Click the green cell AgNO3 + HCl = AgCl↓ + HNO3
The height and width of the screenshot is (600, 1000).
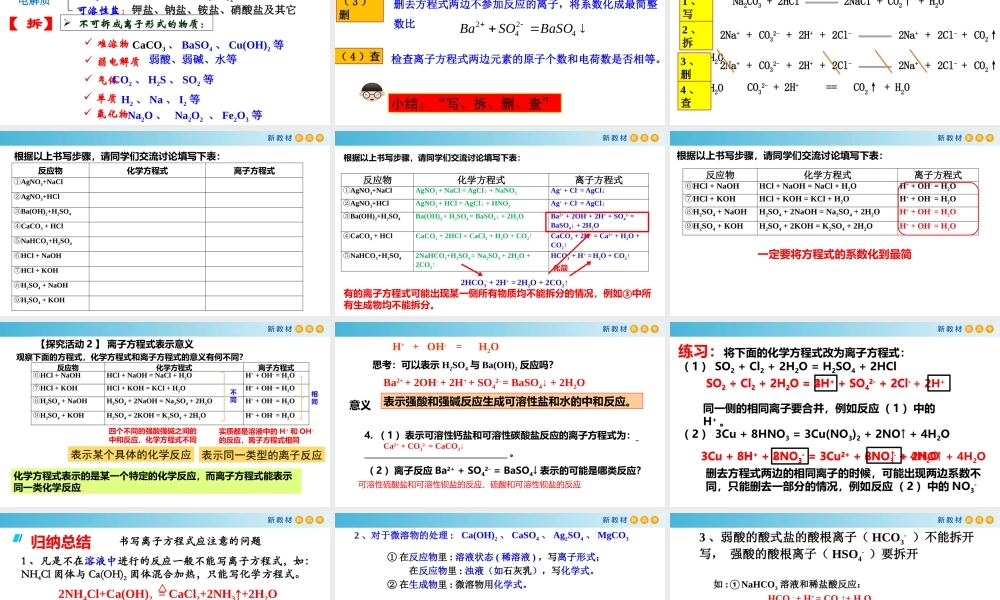463,203
